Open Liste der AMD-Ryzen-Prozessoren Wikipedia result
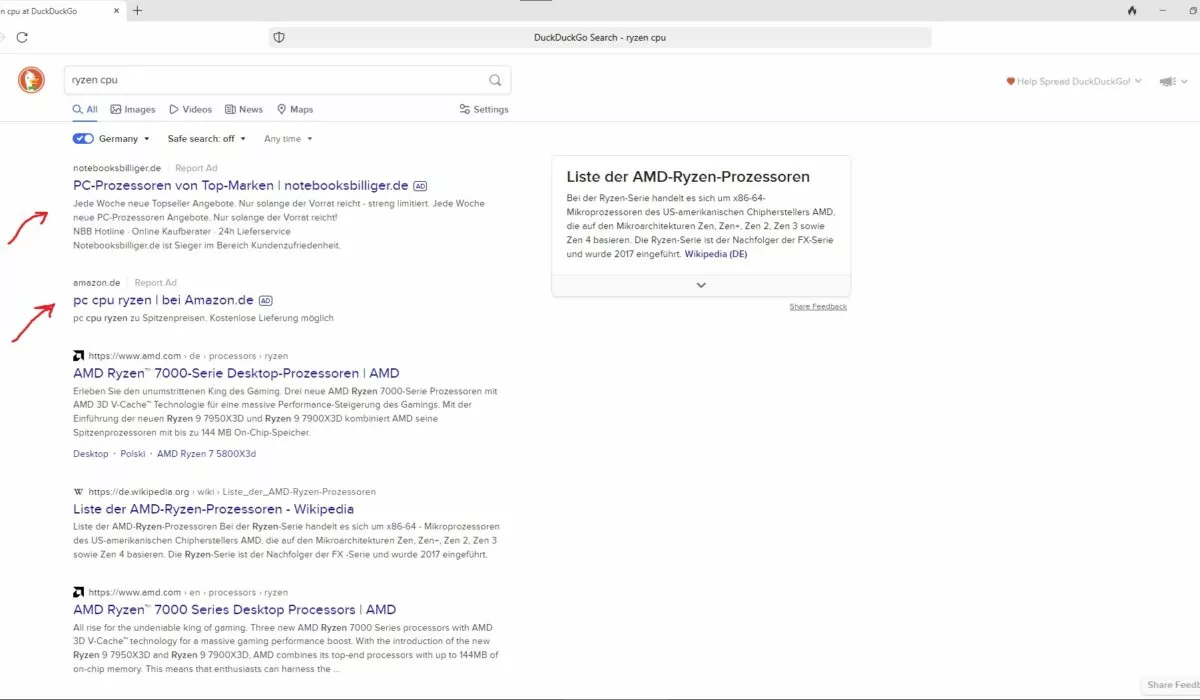This screenshot has height=700, width=1200. [213, 509]
